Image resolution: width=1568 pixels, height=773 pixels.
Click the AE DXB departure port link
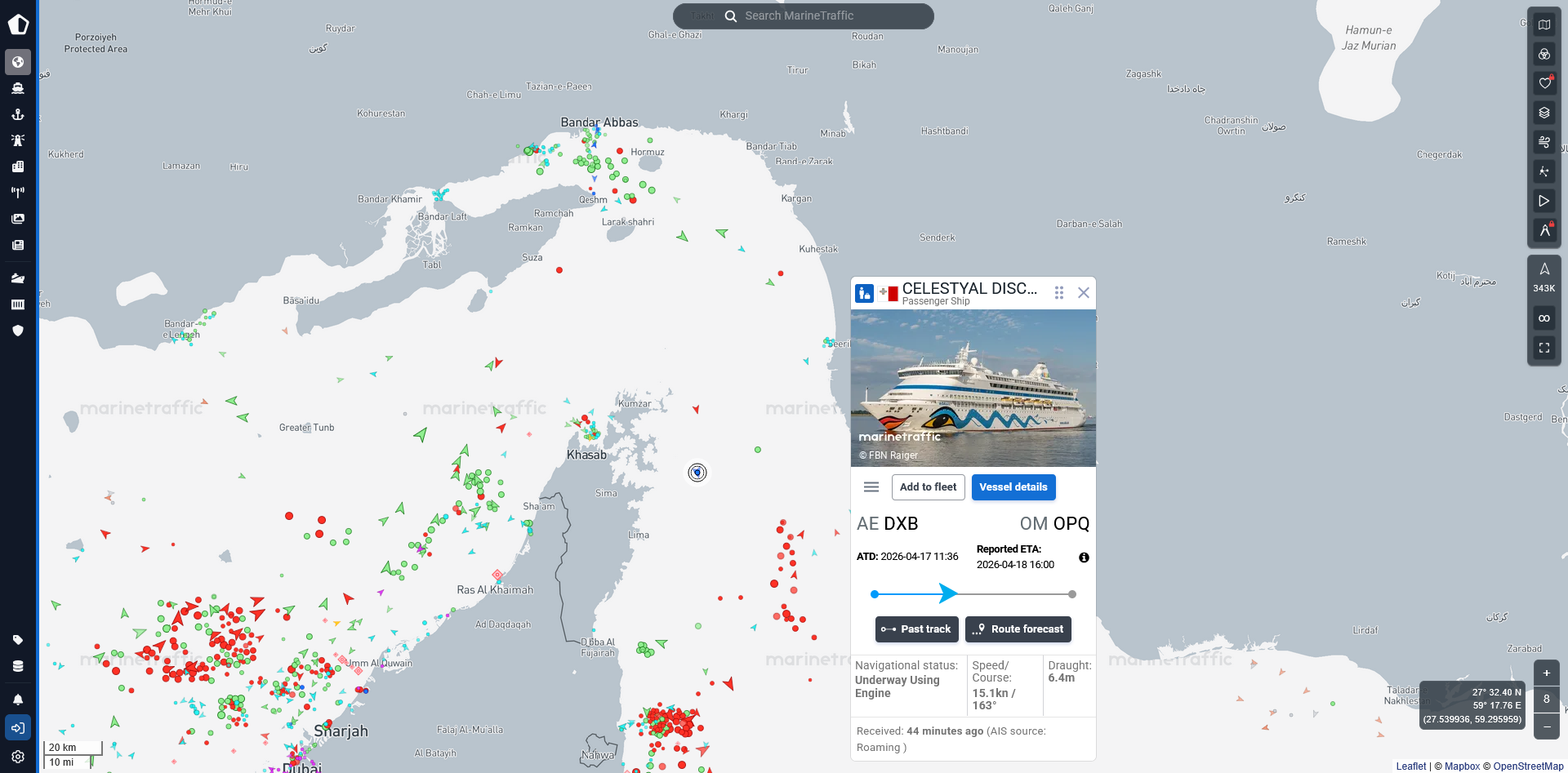[888, 524]
